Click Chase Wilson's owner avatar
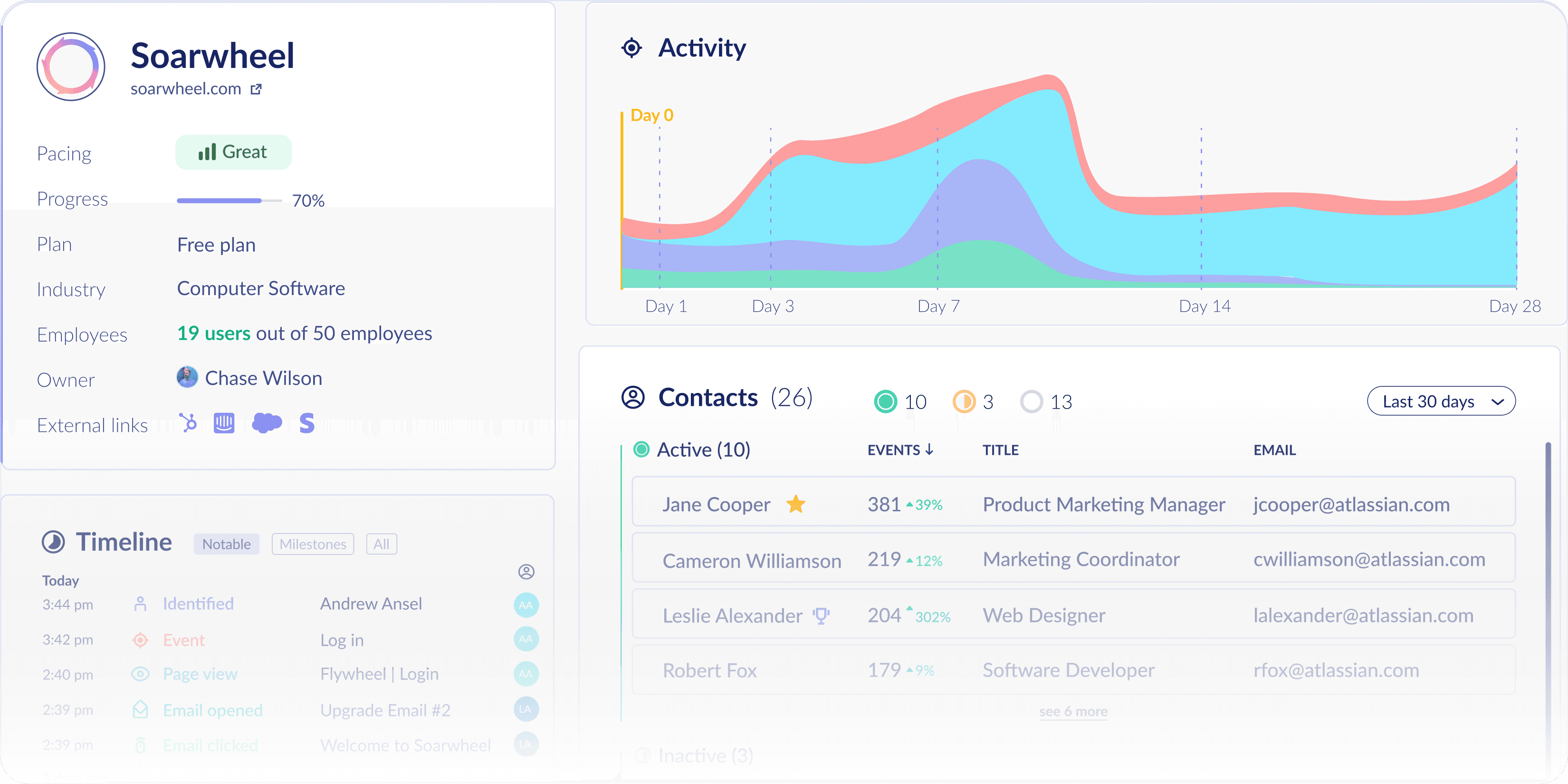The width and height of the screenshot is (1568, 784). coord(188,377)
